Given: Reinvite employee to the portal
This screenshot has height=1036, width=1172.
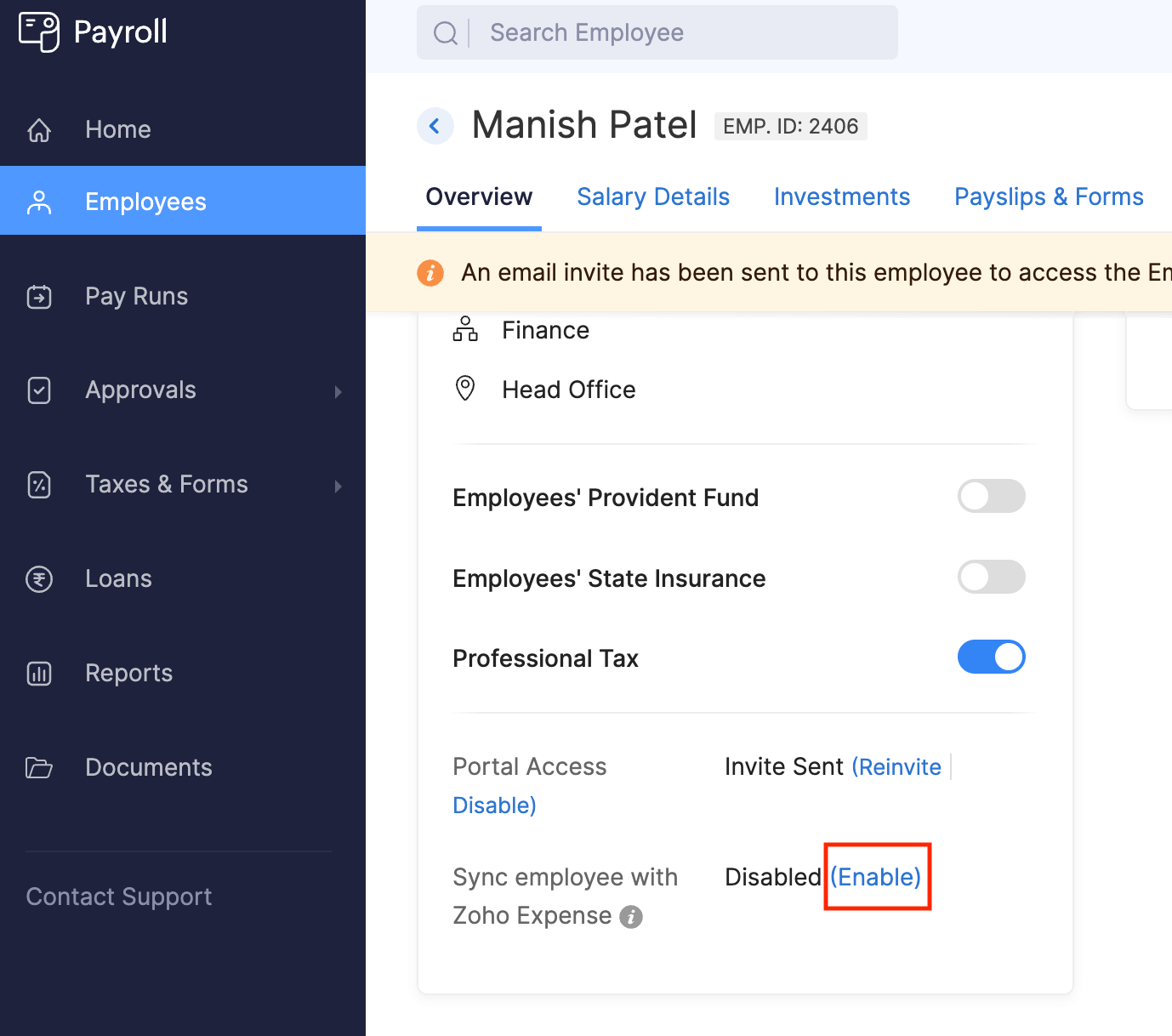Looking at the screenshot, I should click(897, 766).
